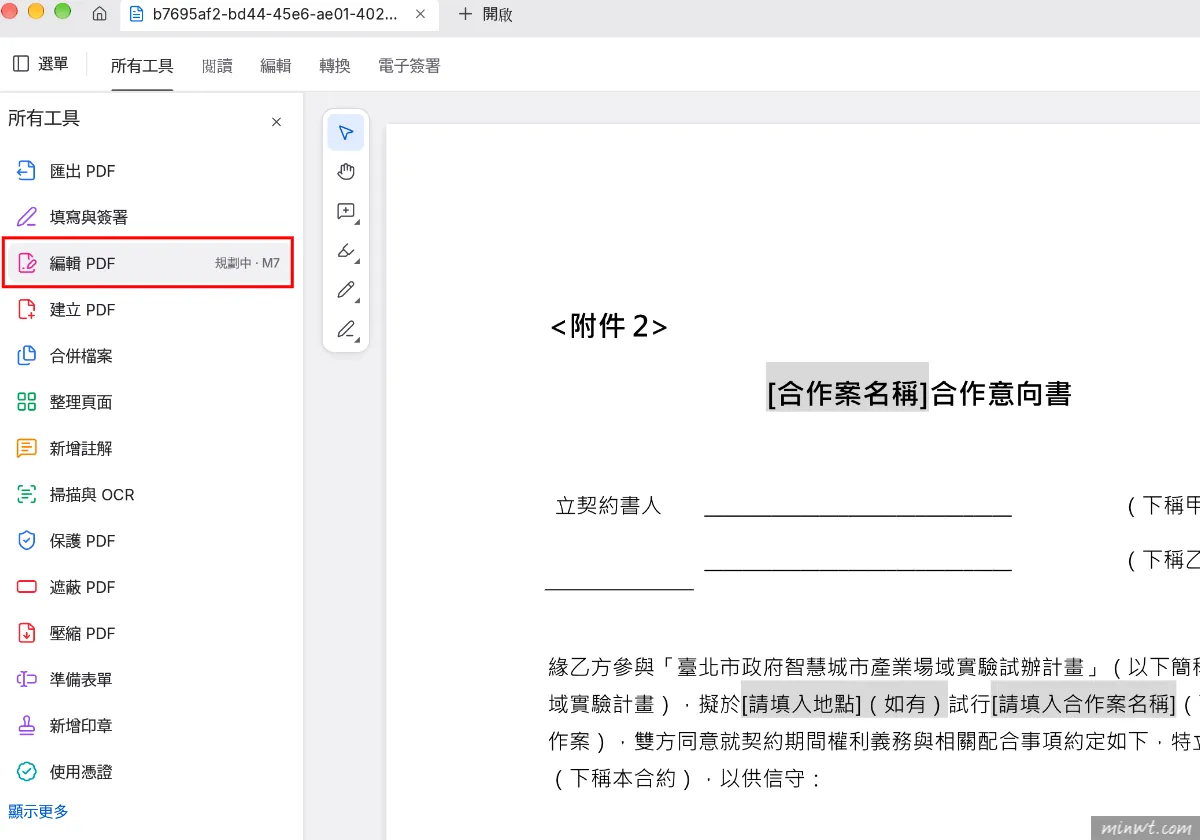This screenshot has width=1200, height=840.
Task: Click the 準備表單 icon
Action: click(x=27, y=679)
